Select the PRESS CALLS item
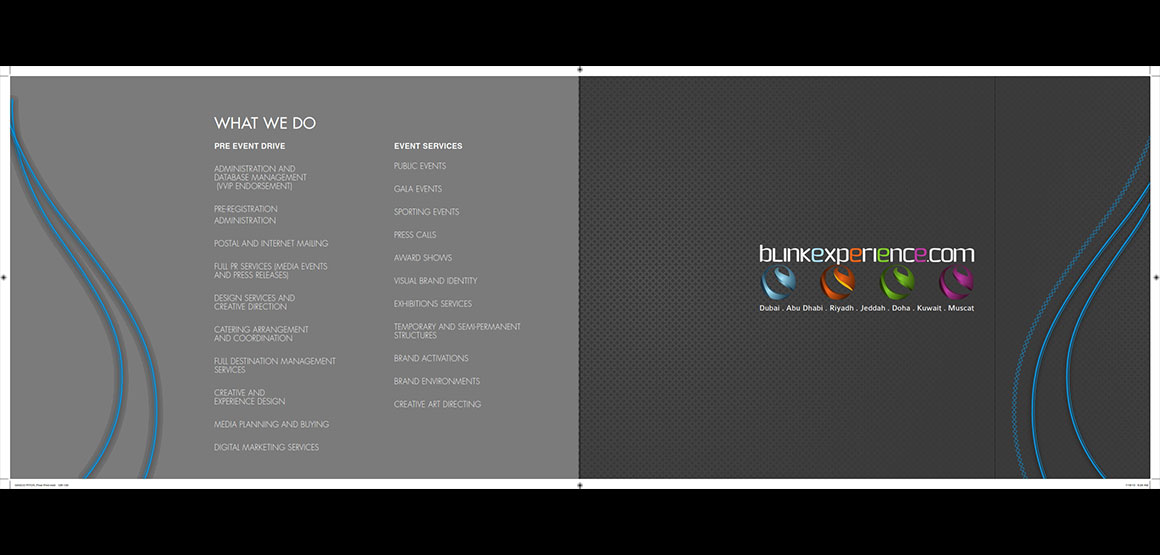 click(415, 235)
